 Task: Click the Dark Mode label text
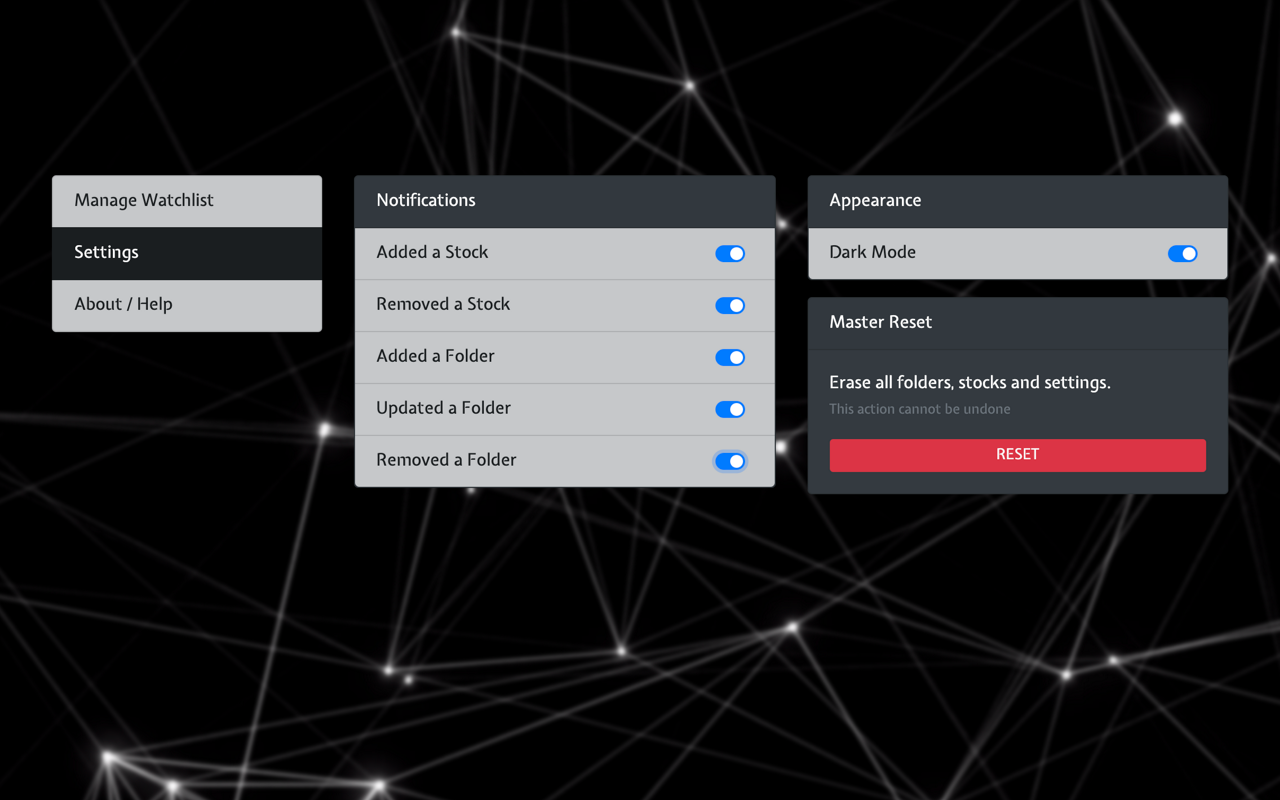click(872, 252)
